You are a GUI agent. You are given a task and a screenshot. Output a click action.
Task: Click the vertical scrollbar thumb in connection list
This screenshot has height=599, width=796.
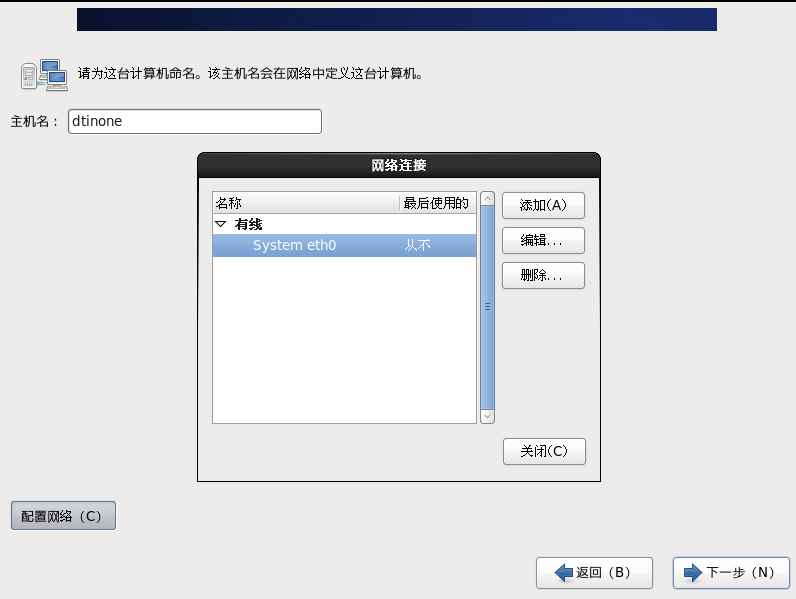click(x=487, y=307)
